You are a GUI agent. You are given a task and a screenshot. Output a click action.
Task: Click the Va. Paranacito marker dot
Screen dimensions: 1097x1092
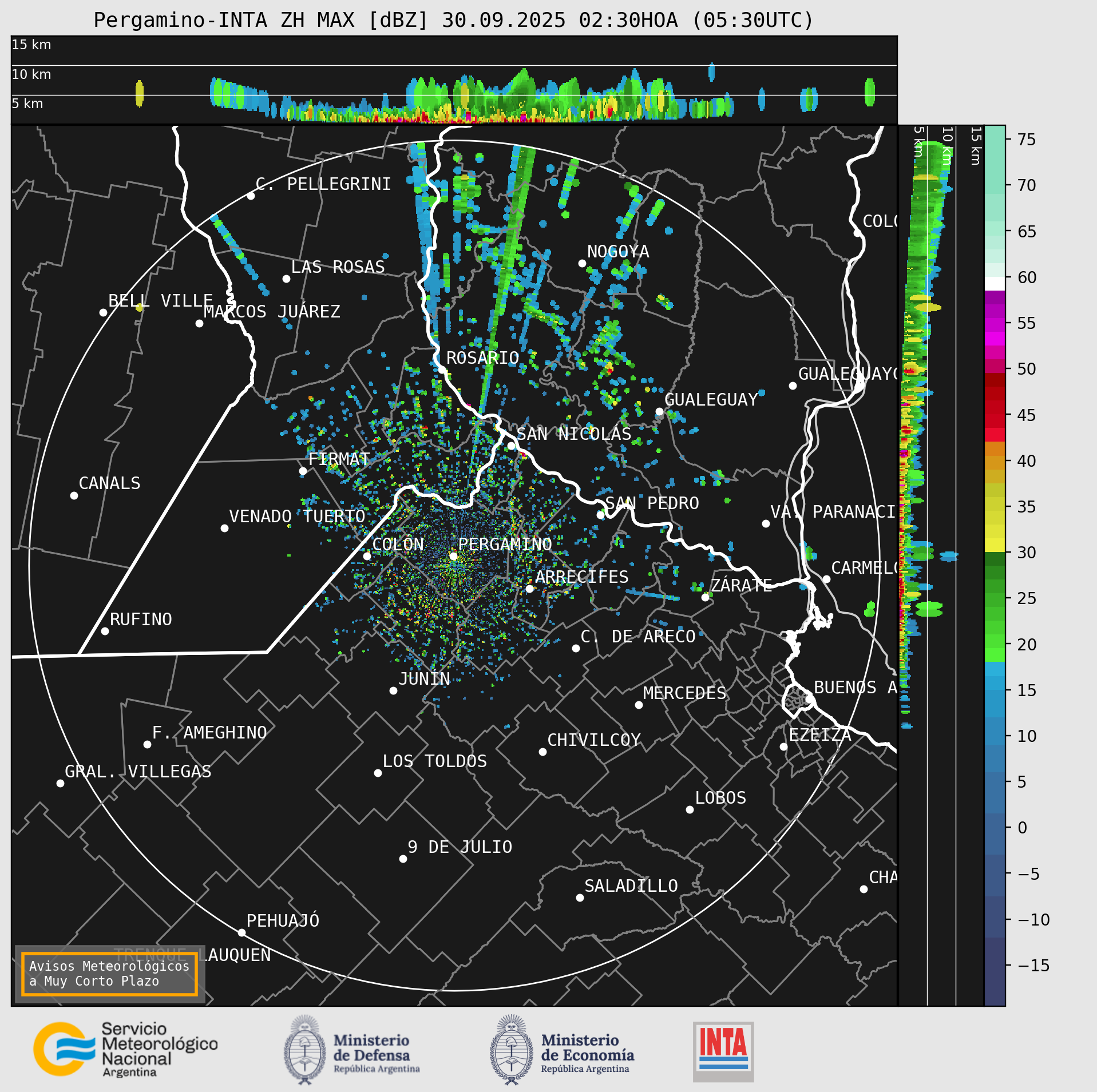pyautogui.click(x=766, y=523)
